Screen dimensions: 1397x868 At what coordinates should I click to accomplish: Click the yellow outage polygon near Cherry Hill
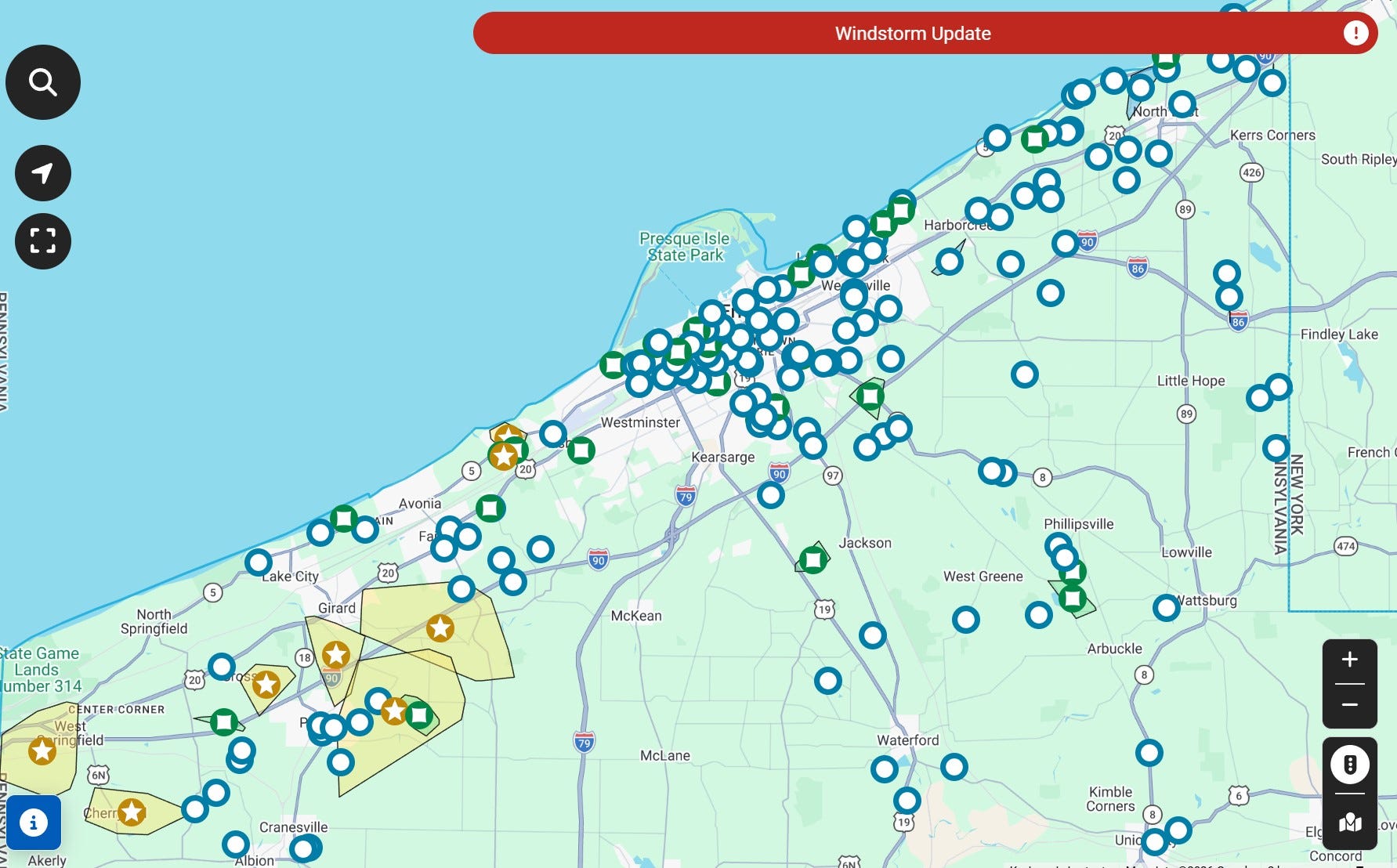(x=161, y=815)
